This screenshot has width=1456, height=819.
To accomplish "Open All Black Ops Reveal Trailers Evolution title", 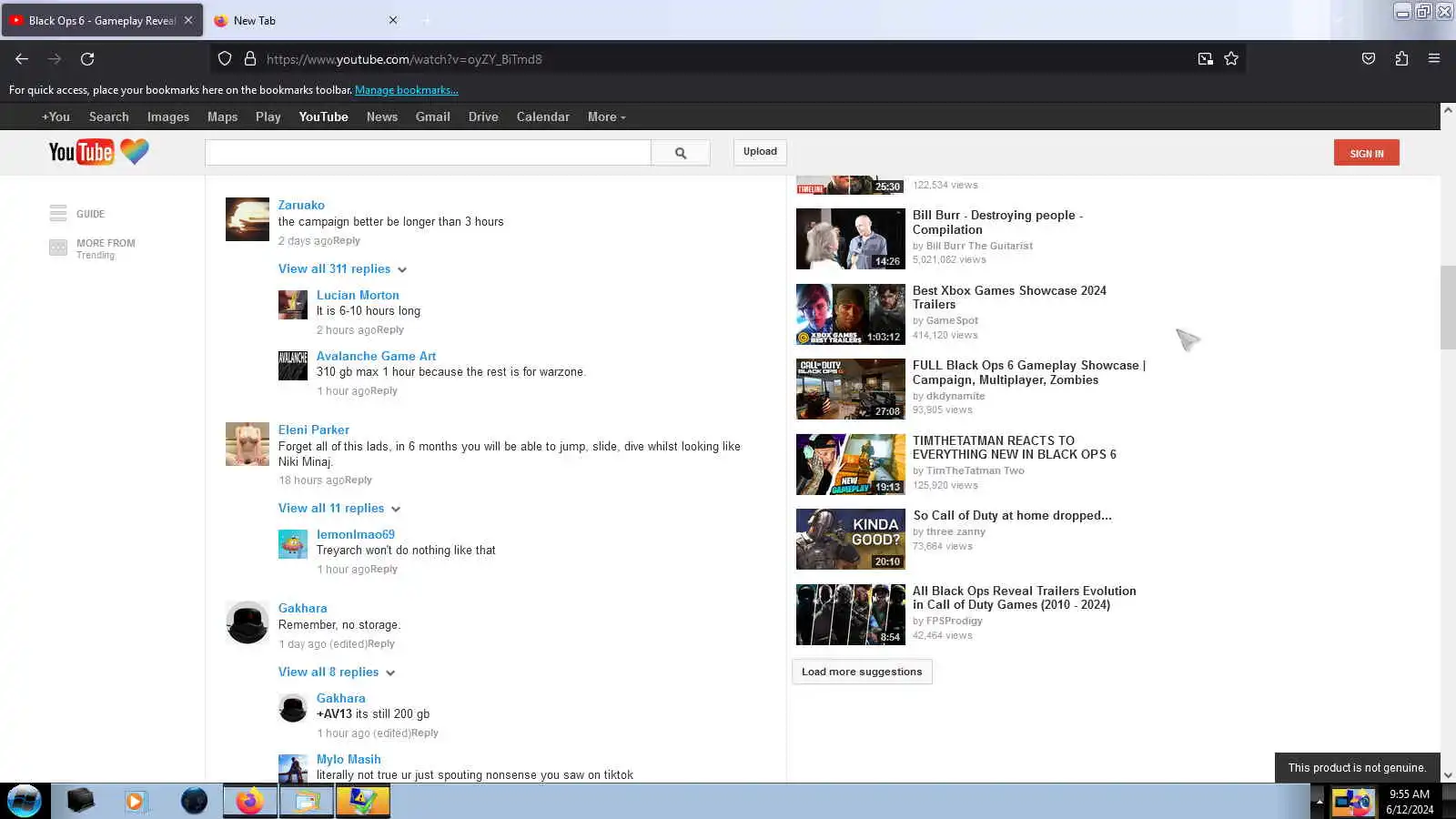I will [x=1025, y=598].
